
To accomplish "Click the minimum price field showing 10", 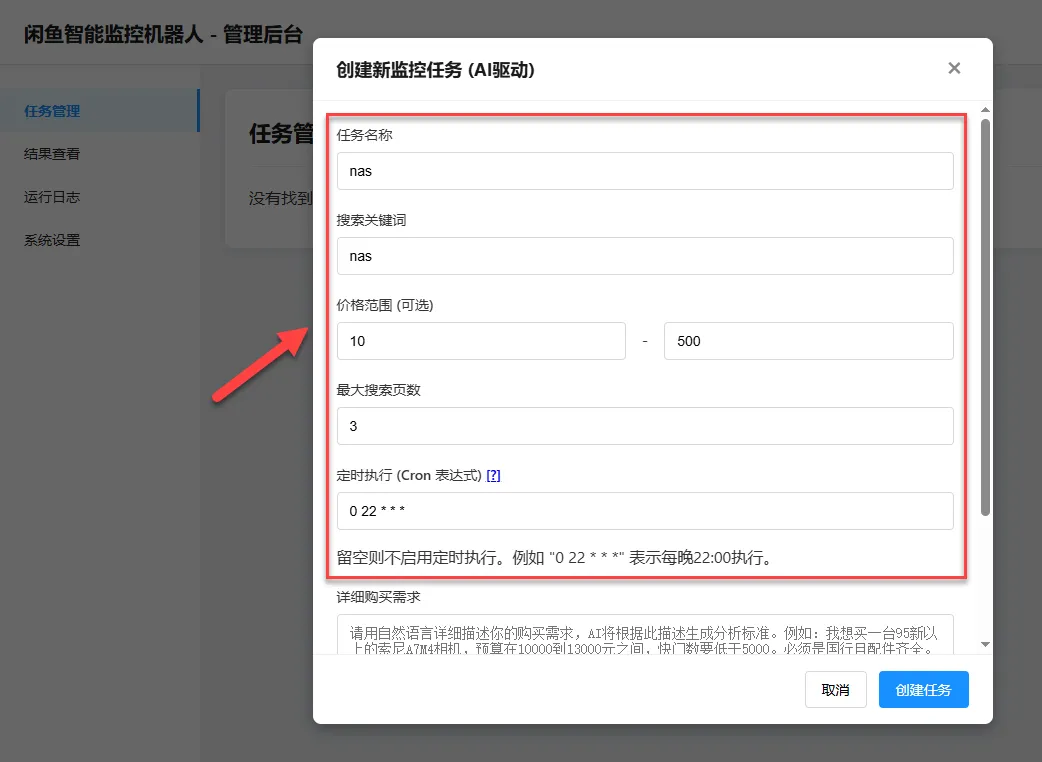I will click(481, 341).
